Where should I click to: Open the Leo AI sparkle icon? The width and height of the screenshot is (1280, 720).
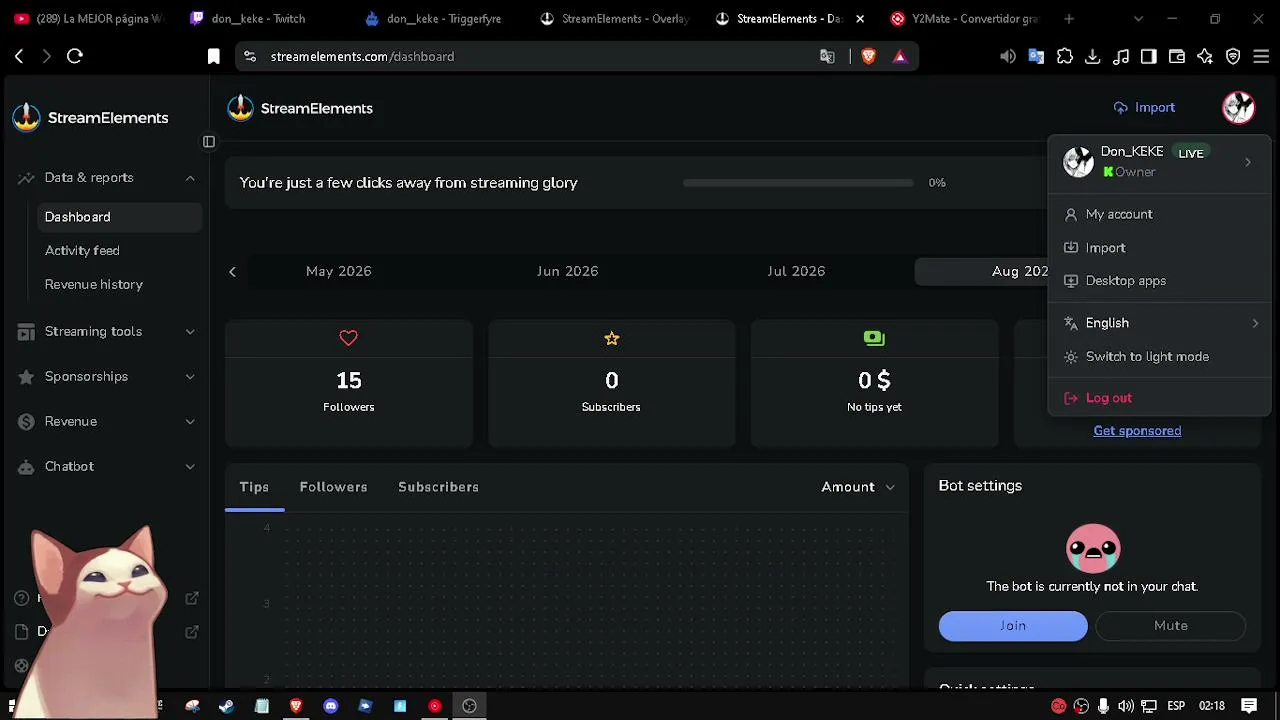[x=1205, y=57]
